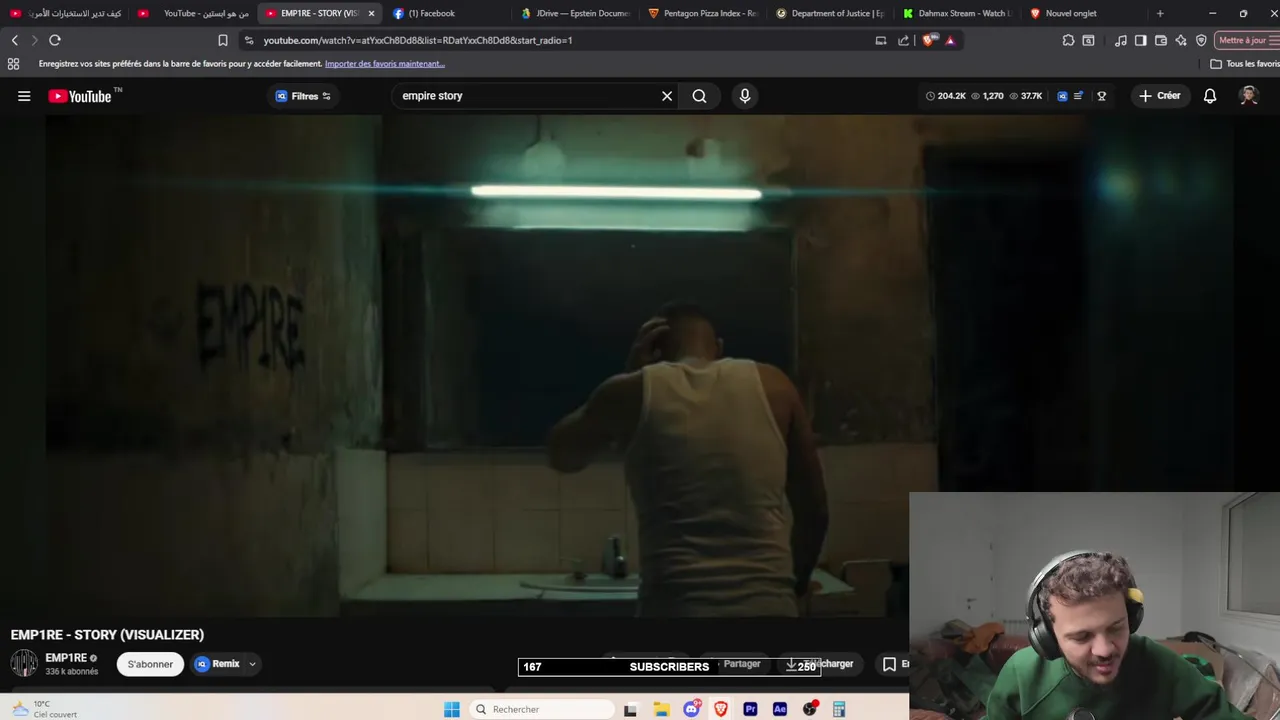Image resolution: width=1280 pixels, height=720 pixels.
Task: Open the Tous les favoris folder
Action: click(1245, 64)
